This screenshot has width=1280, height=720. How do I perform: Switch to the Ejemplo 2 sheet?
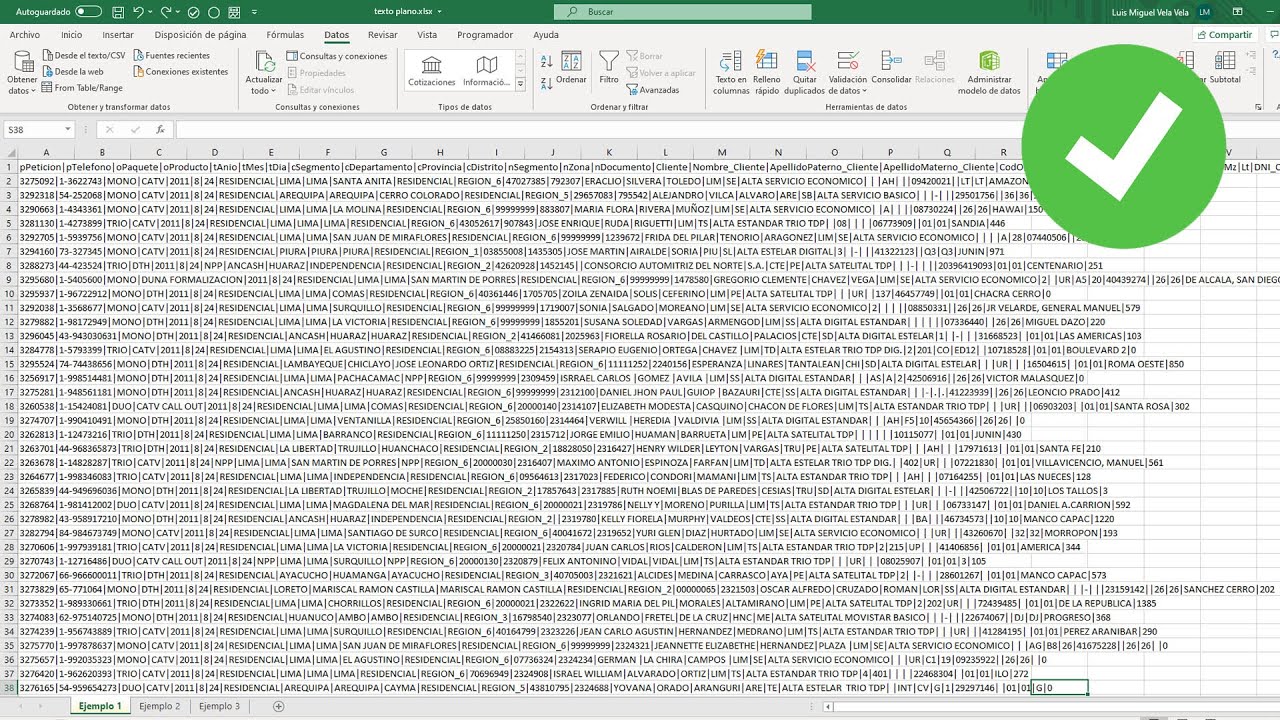pyautogui.click(x=160, y=705)
